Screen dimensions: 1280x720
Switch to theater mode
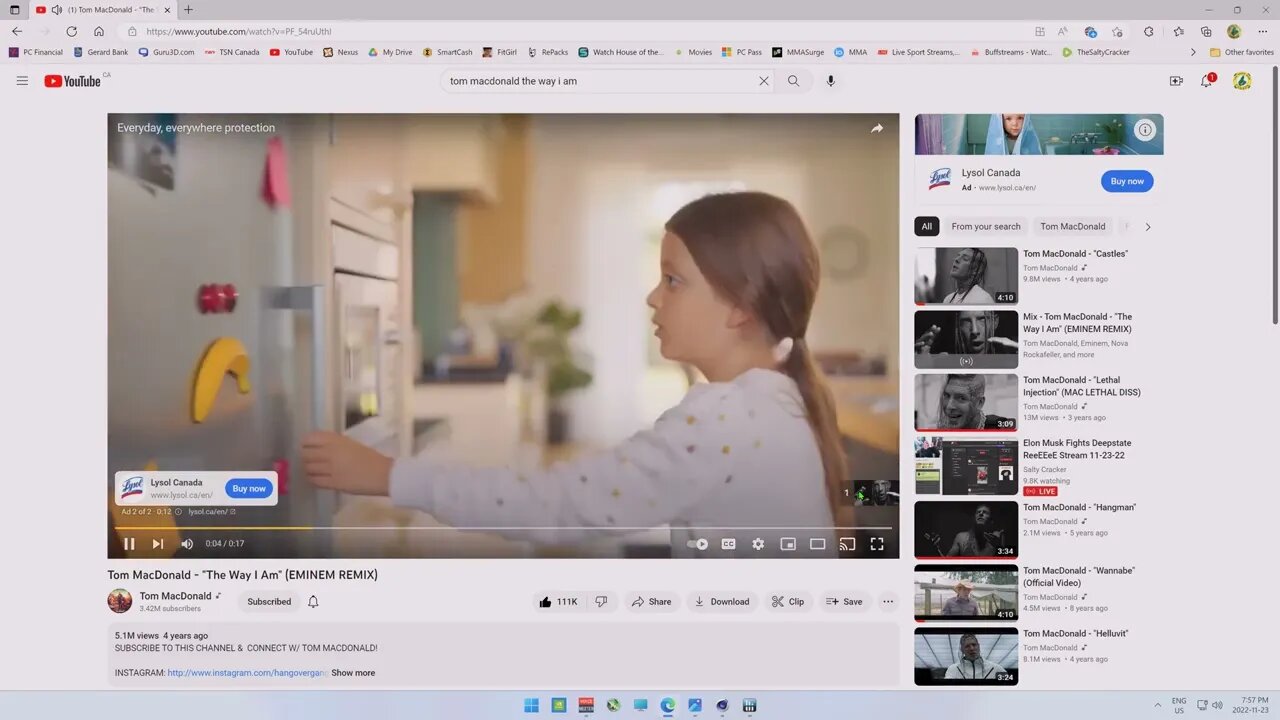coord(817,544)
